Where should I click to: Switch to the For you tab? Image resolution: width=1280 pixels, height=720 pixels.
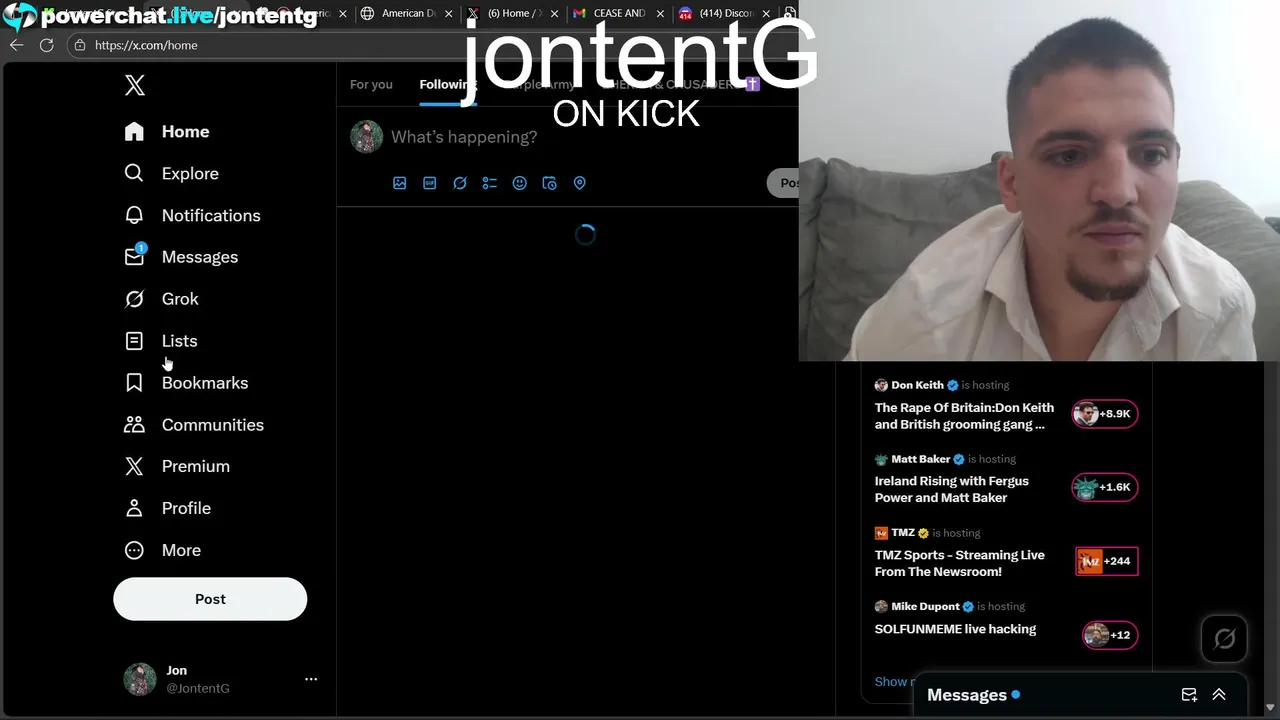coord(371,85)
